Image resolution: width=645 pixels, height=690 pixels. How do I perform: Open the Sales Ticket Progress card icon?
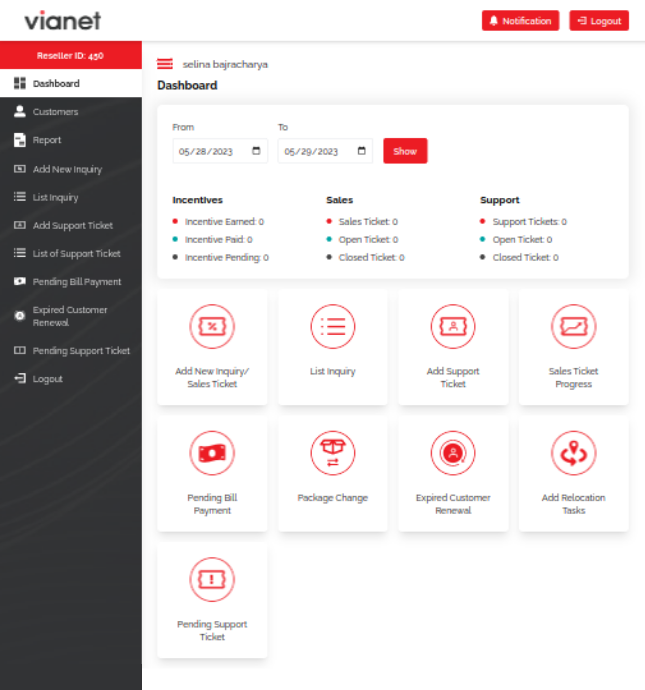[x=573, y=326]
